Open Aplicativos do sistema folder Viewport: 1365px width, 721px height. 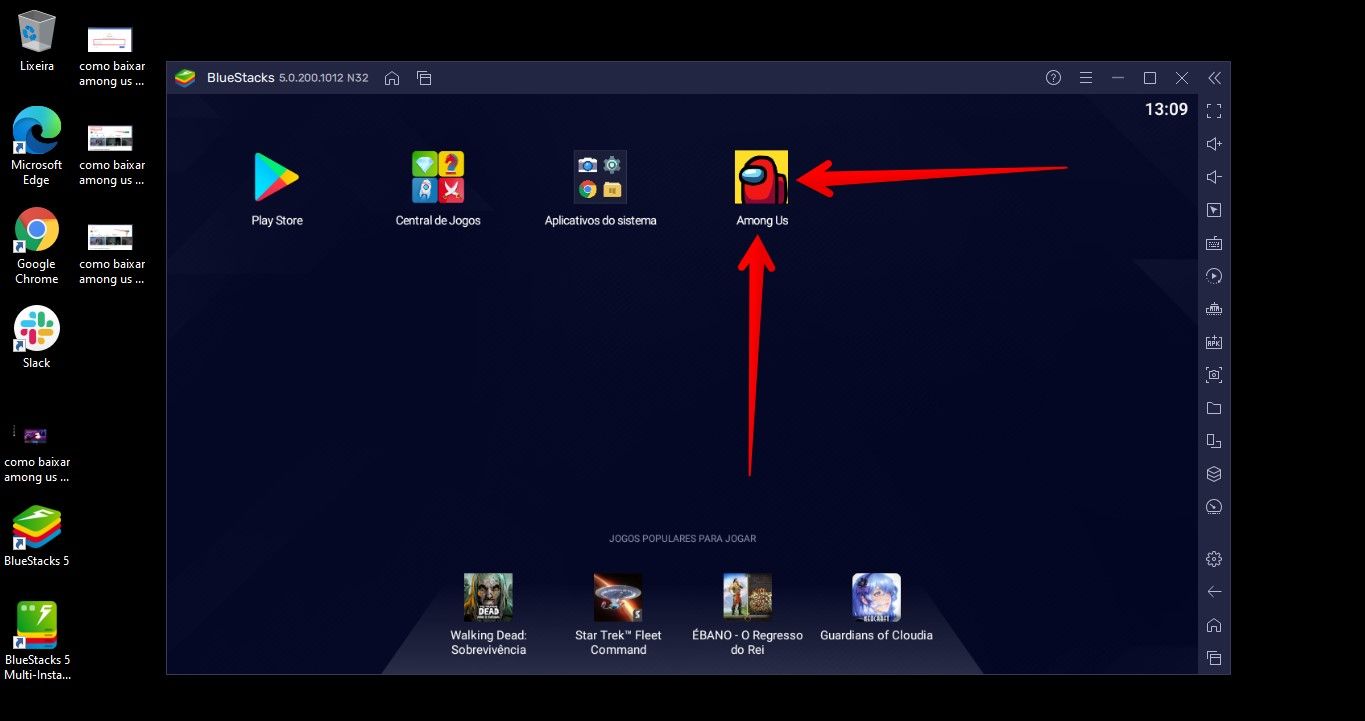pos(600,177)
